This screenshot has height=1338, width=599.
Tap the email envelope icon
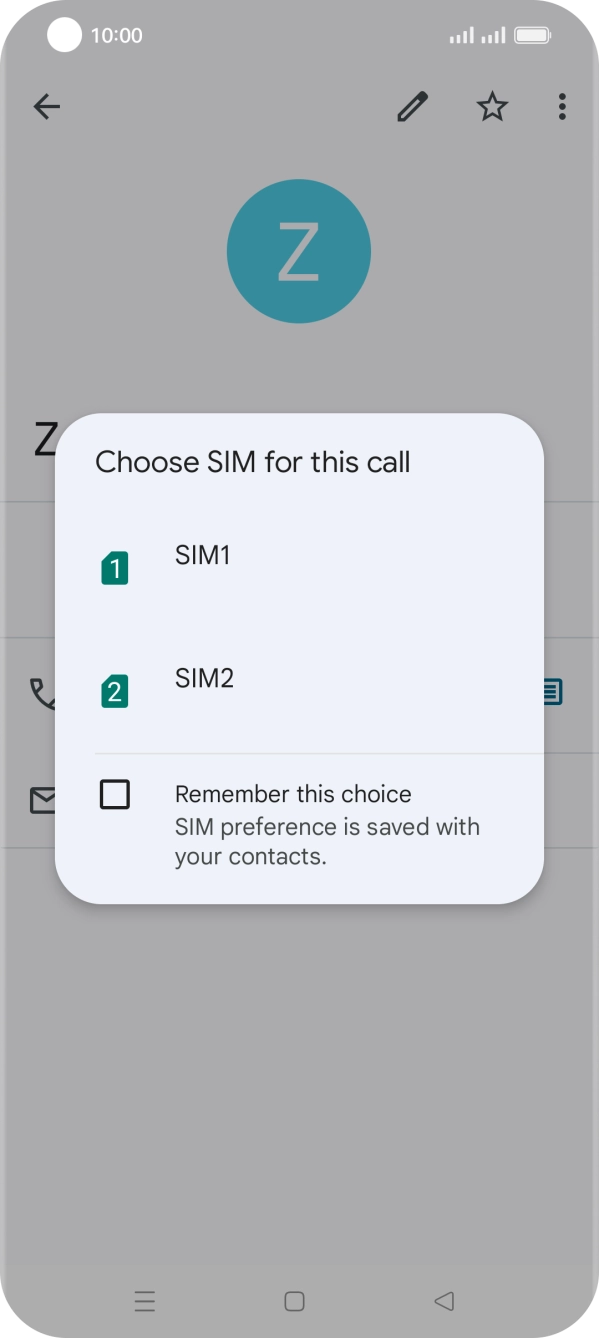coord(45,800)
